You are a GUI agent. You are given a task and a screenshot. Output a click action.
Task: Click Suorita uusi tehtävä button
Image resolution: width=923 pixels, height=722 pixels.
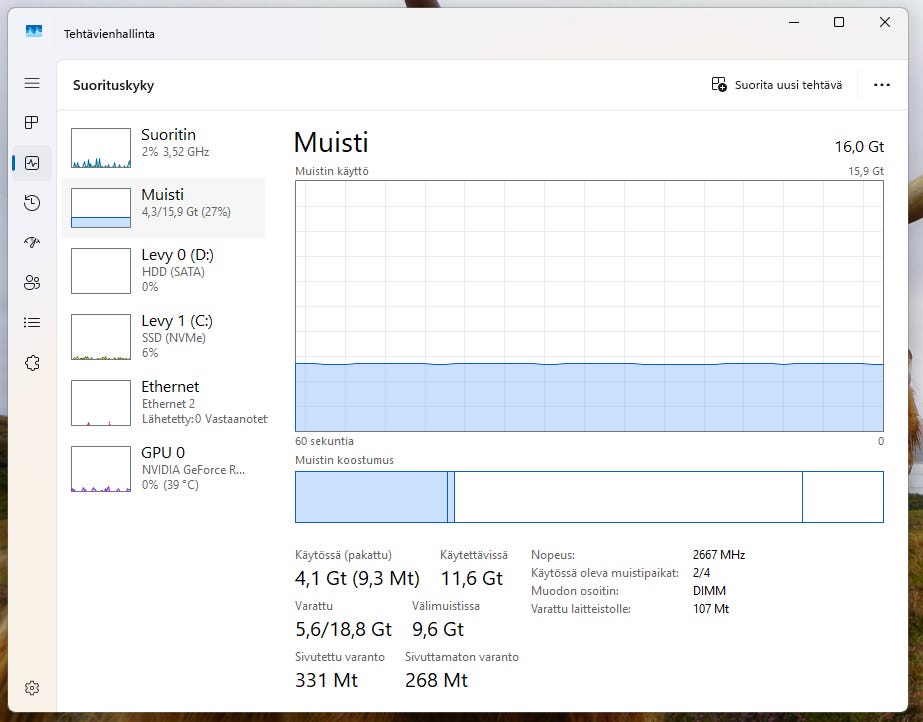click(777, 85)
